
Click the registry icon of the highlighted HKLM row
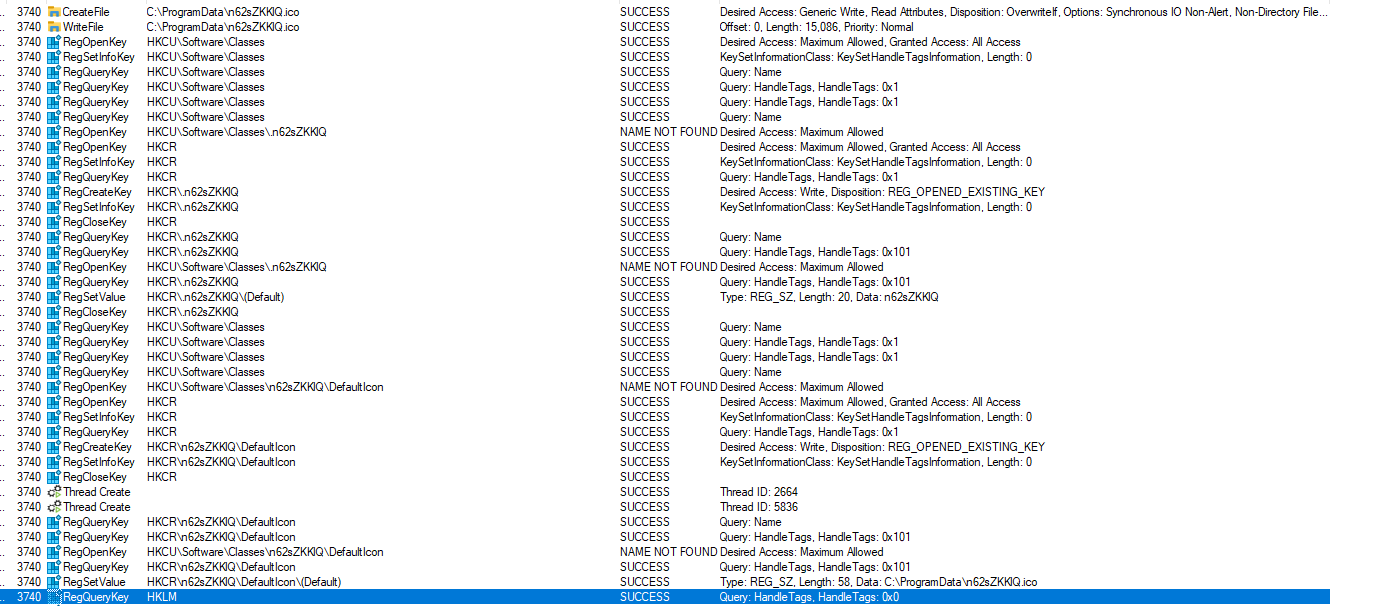pyautogui.click(x=54, y=597)
